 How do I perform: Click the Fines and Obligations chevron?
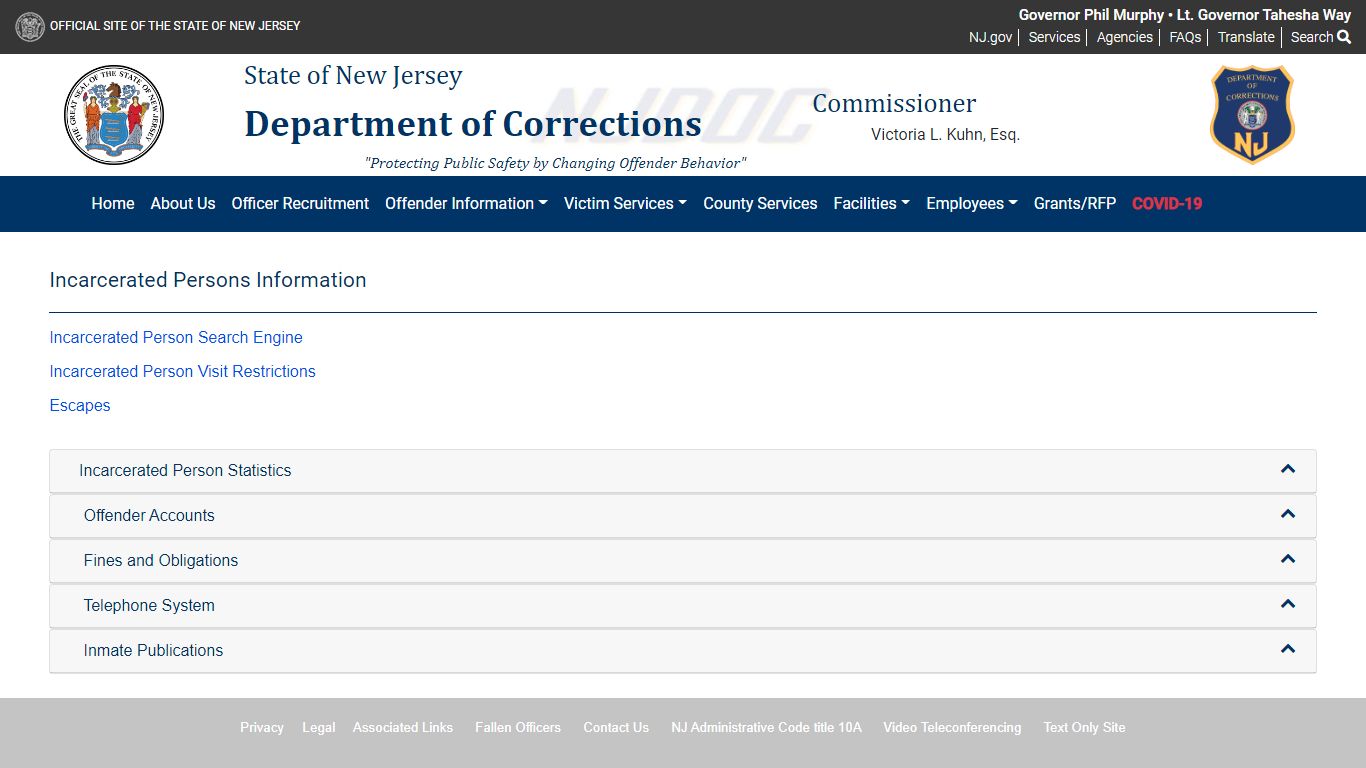coord(1288,559)
